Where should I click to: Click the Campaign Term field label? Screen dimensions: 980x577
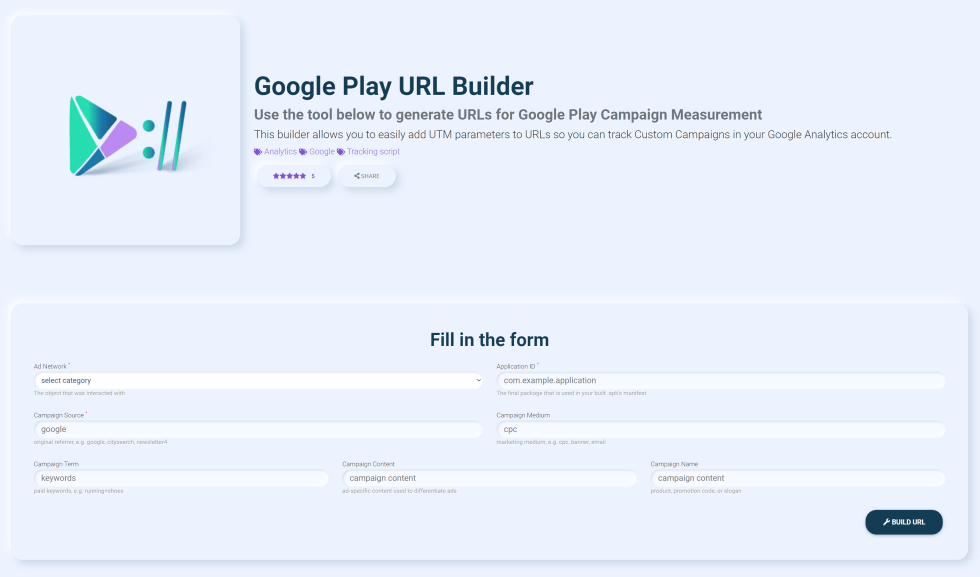[56, 464]
